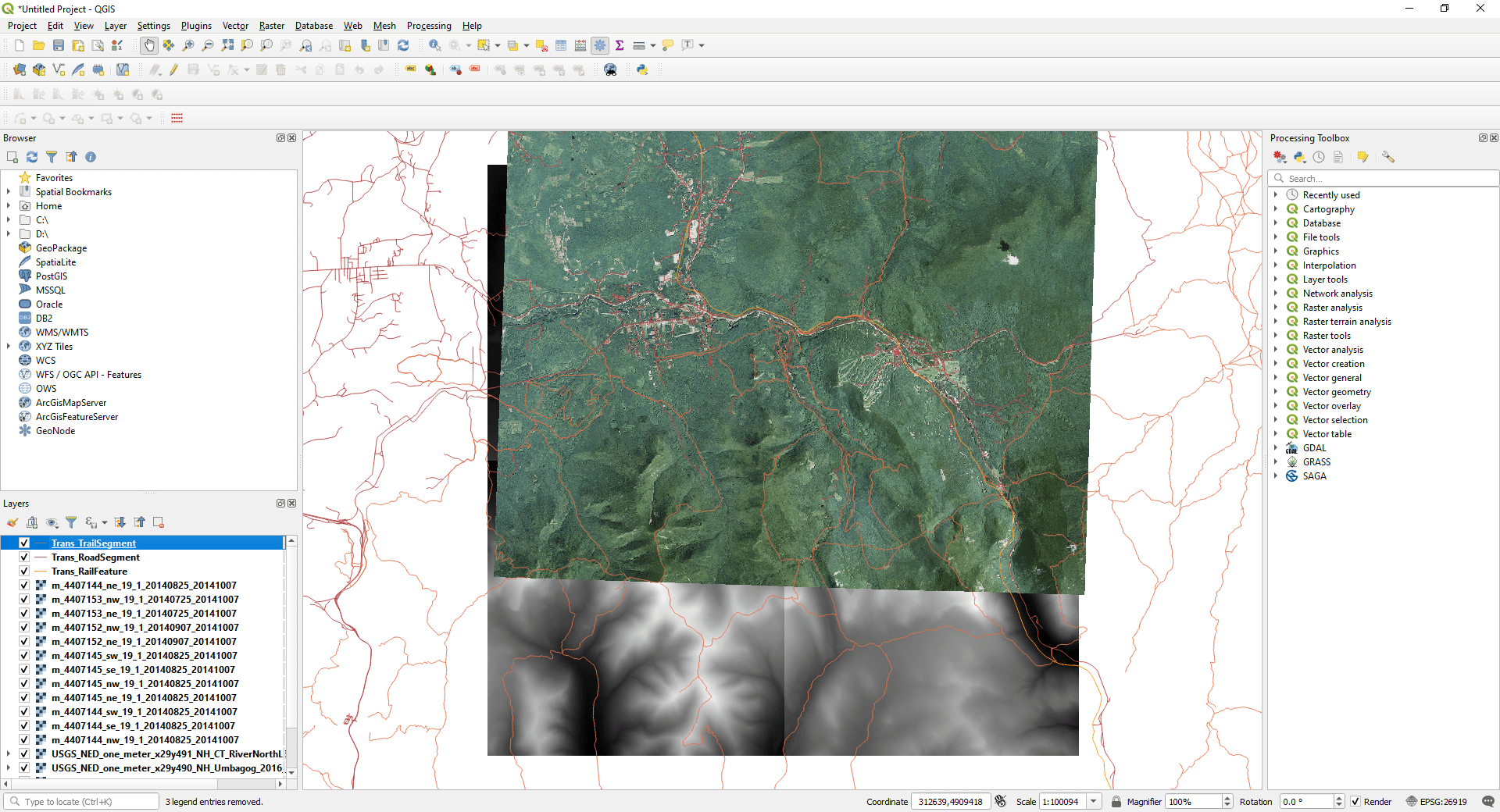Filter legend with funnel icon in Layers
The height and width of the screenshot is (812, 1500).
coord(71,522)
